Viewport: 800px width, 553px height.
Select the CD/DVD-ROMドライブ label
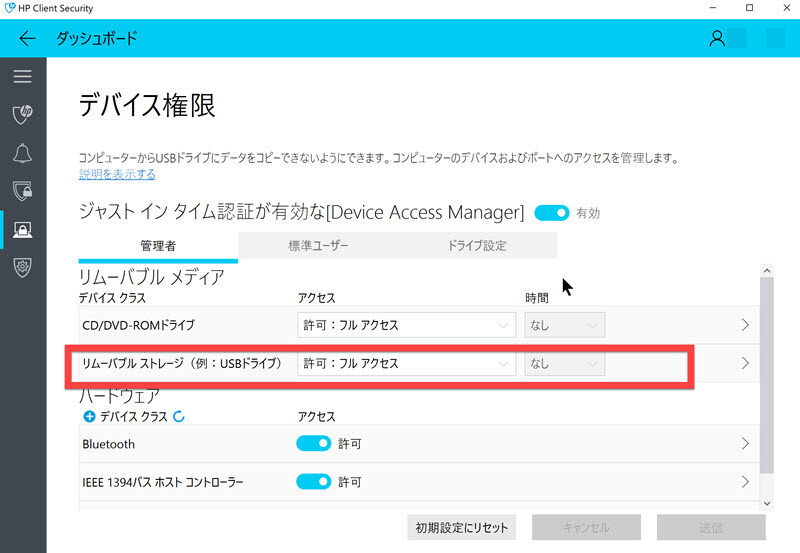138,325
